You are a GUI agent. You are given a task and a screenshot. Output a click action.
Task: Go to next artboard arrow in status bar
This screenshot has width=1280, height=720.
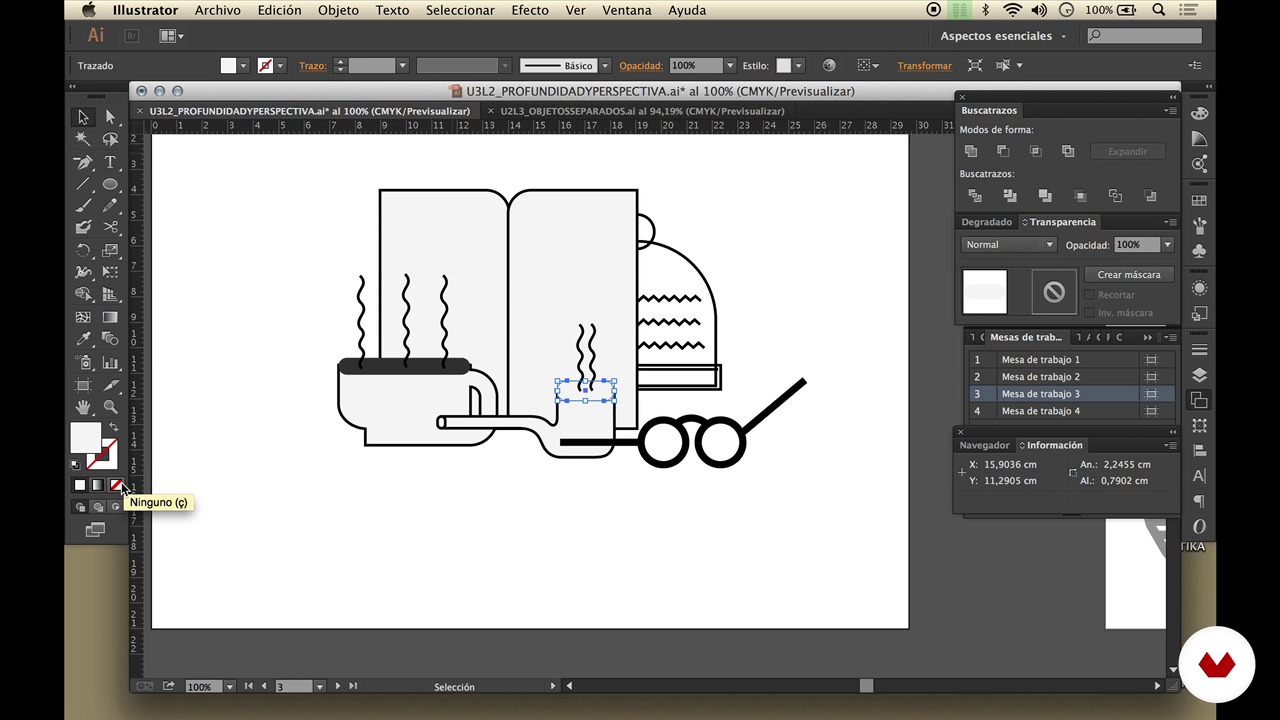pyautogui.click(x=338, y=687)
